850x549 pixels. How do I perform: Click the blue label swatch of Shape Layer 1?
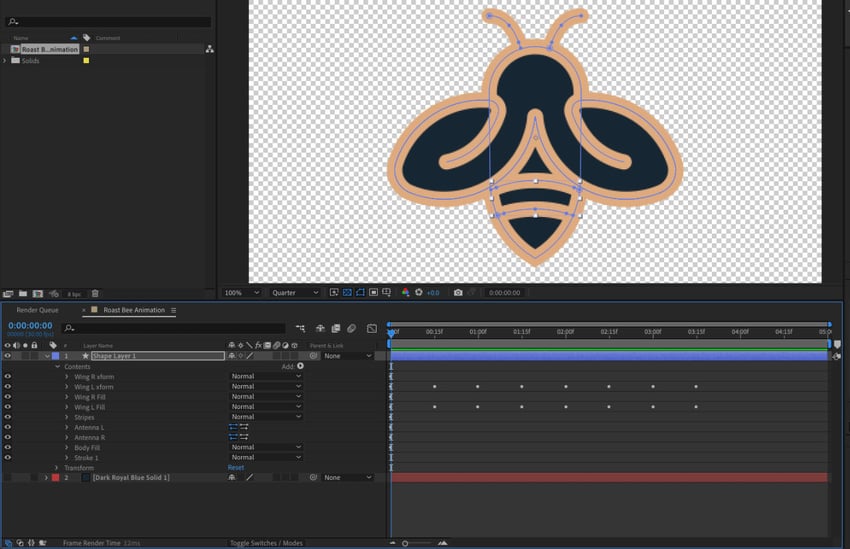[55, 356]
